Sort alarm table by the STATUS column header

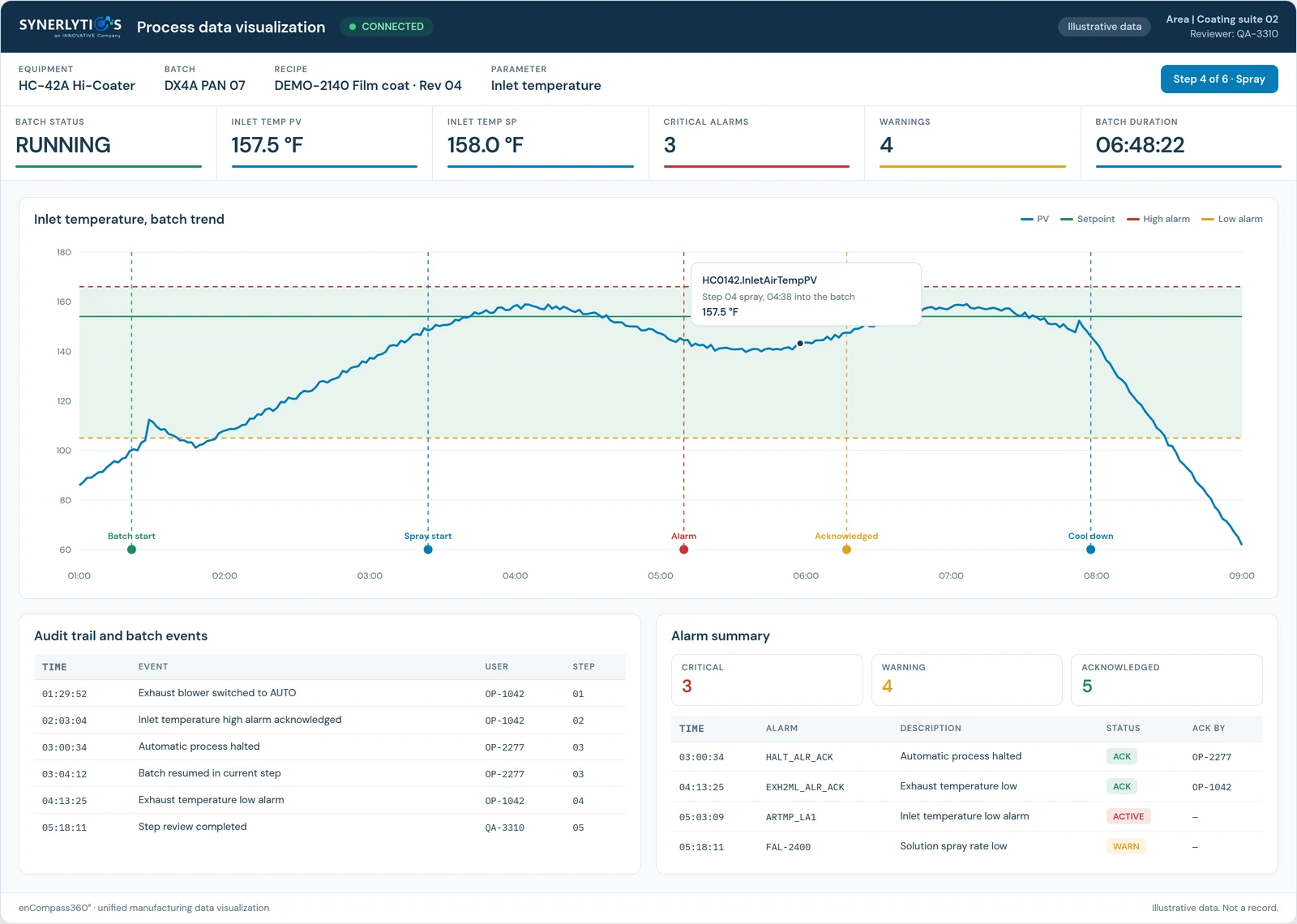(1123, 728)
